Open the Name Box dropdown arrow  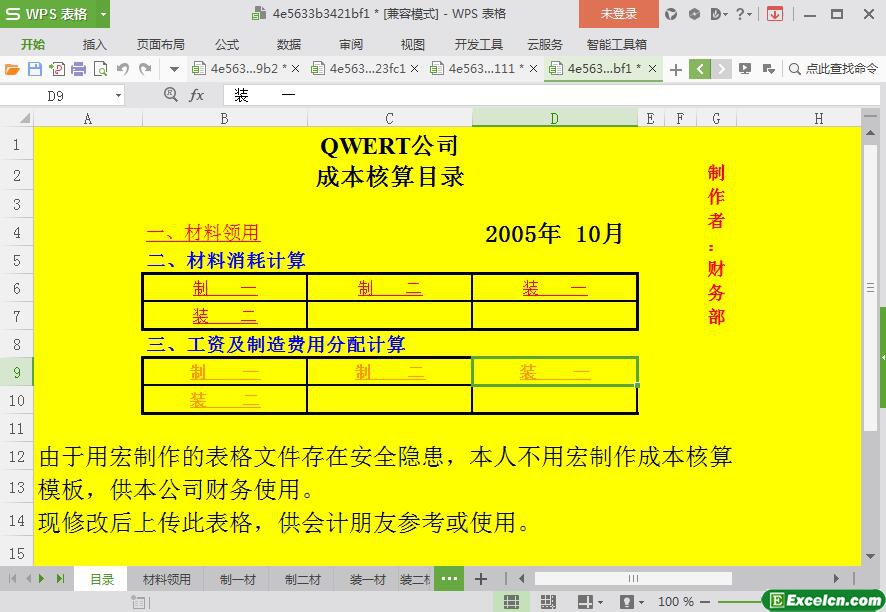tap(118, 96)
